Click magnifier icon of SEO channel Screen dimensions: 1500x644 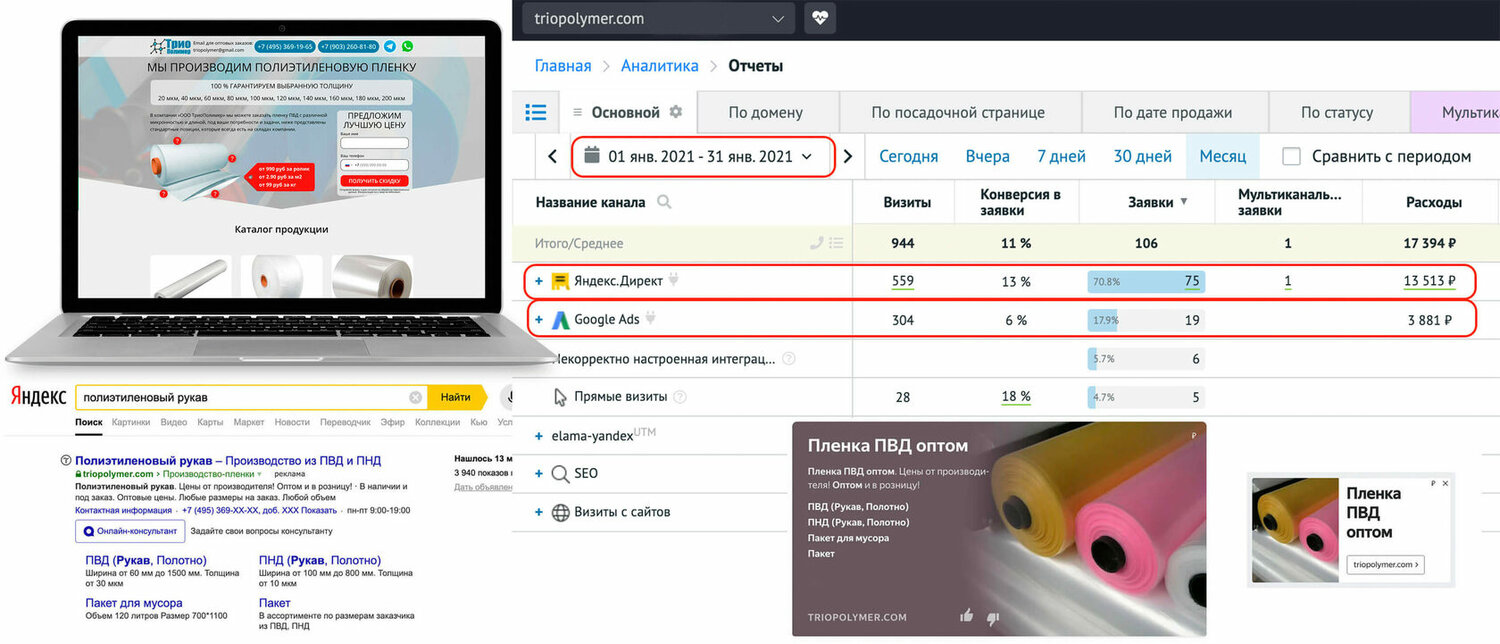(x=561, y=474)
